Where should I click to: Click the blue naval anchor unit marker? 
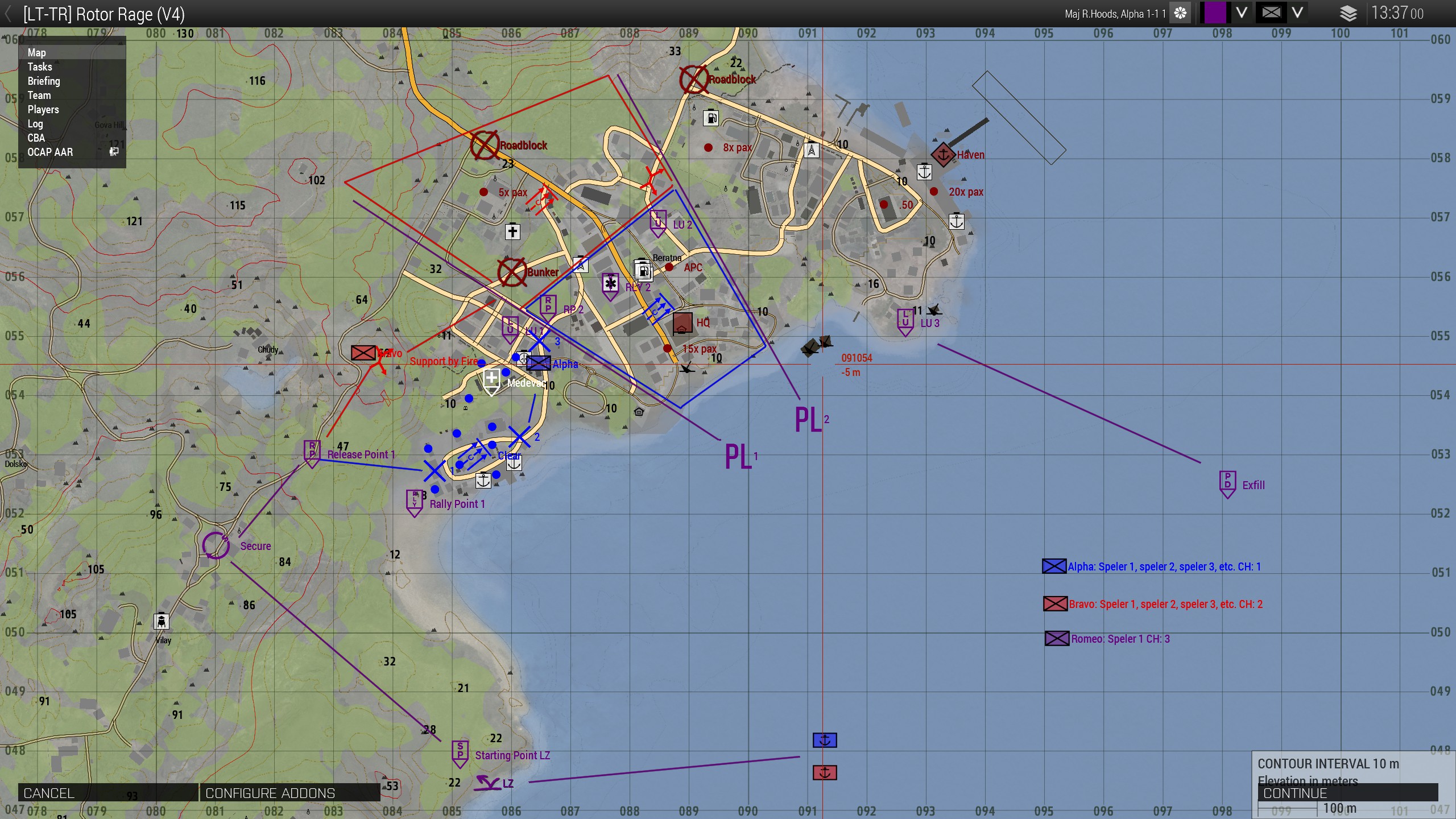click(824, 740)
